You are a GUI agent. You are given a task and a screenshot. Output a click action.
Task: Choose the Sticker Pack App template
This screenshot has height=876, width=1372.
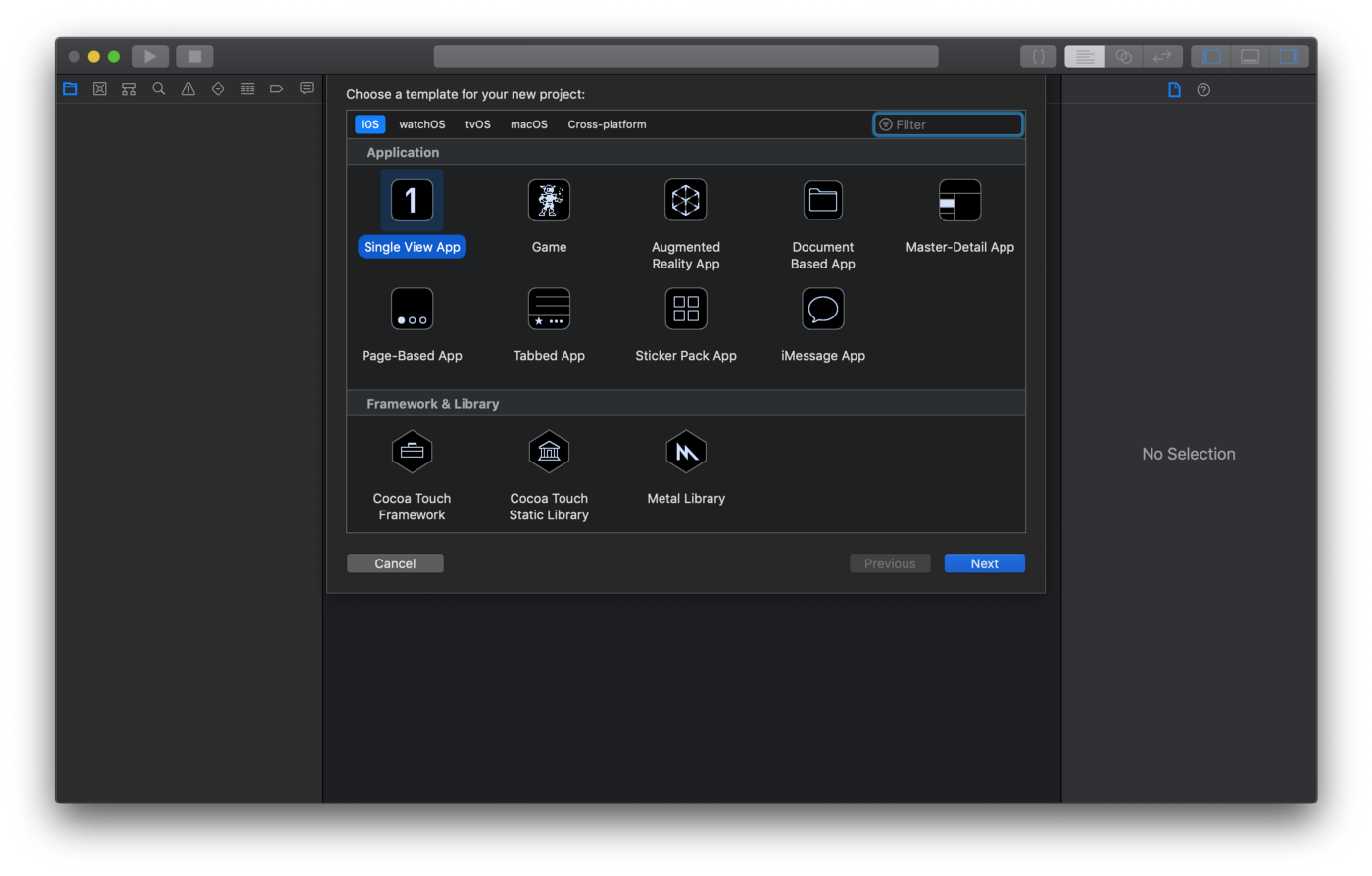tap(686, 324)
